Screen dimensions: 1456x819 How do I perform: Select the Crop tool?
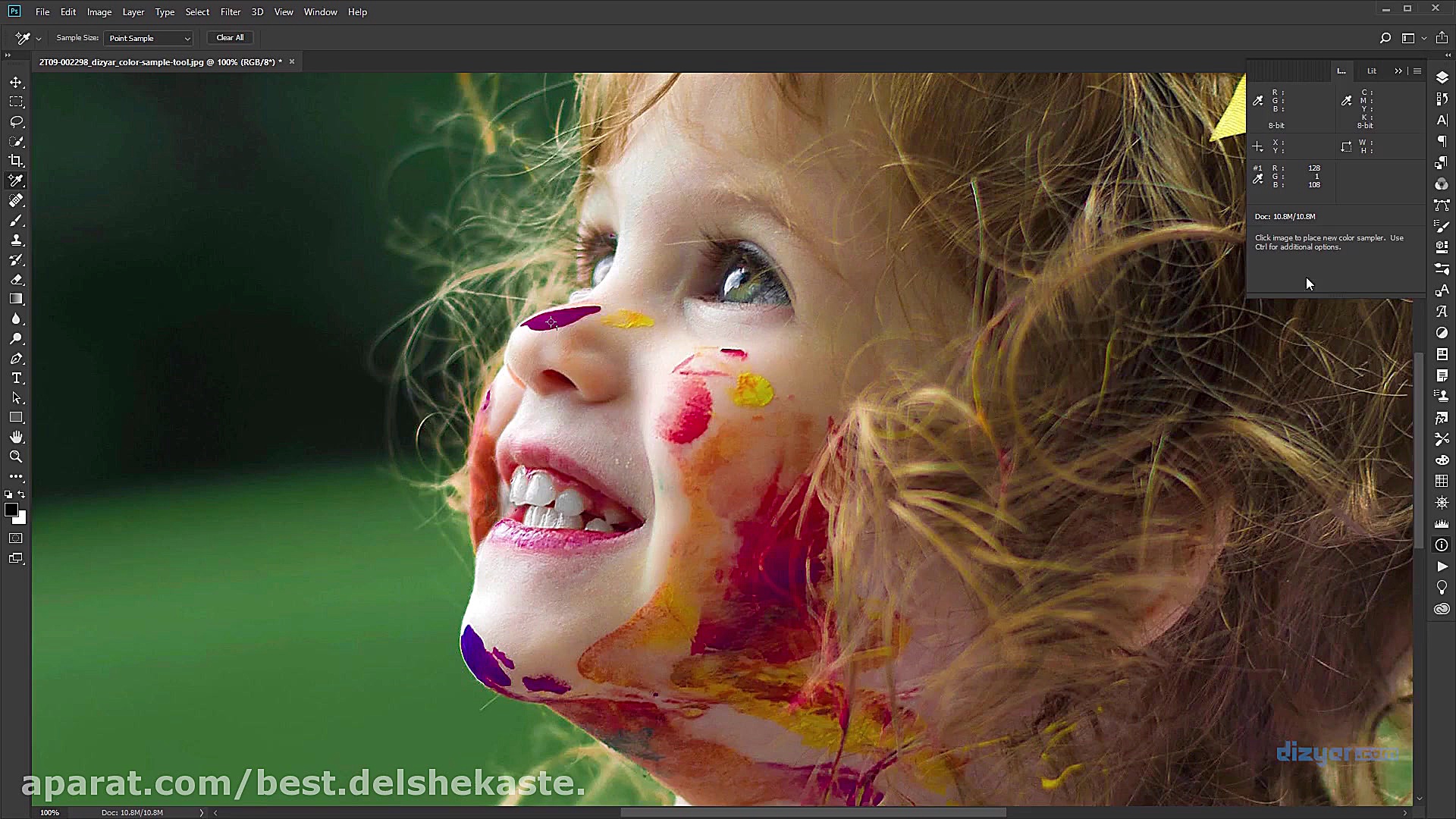tap(16, 161)
